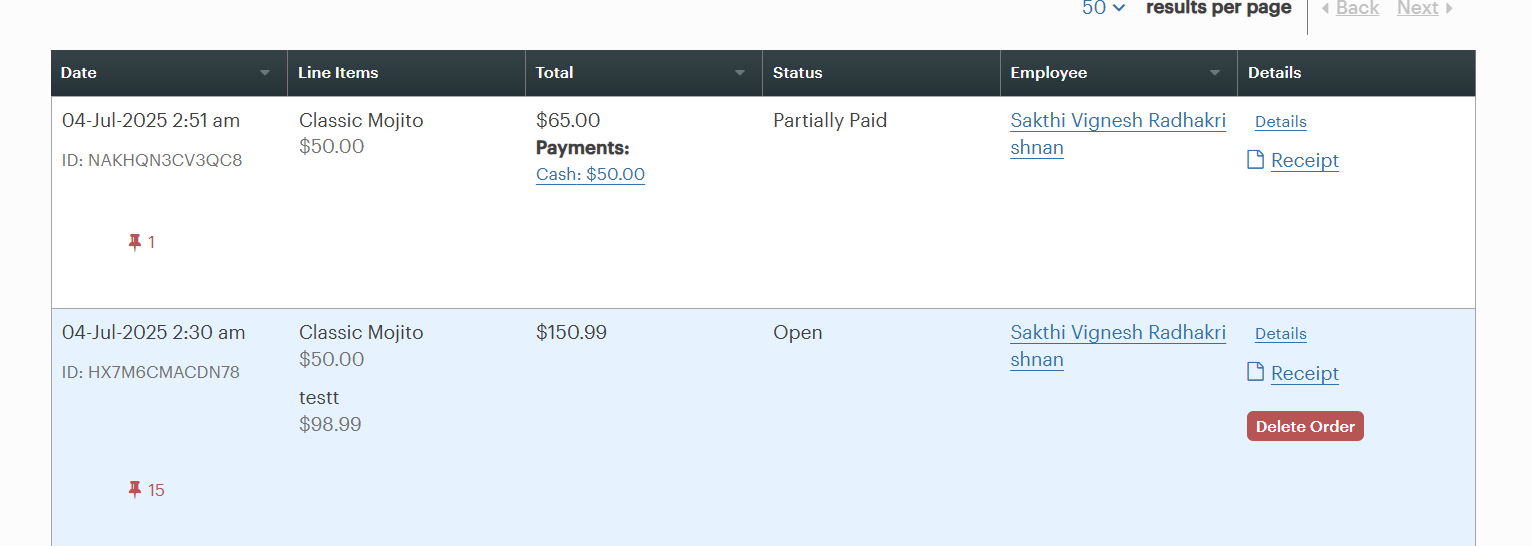Click the Details column header
This screenshot has width=1532, height=546.
[1357, 73]
